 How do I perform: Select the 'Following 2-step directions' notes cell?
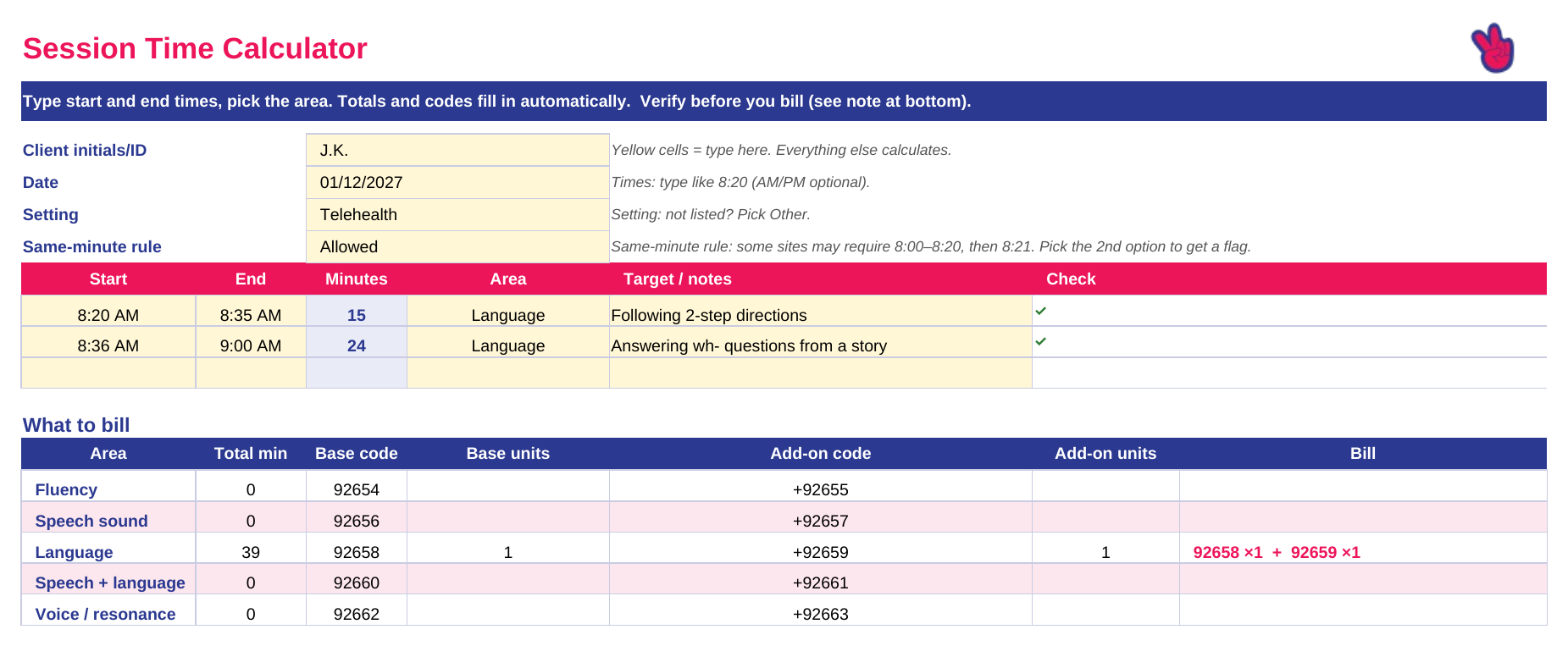pos(821,311)
